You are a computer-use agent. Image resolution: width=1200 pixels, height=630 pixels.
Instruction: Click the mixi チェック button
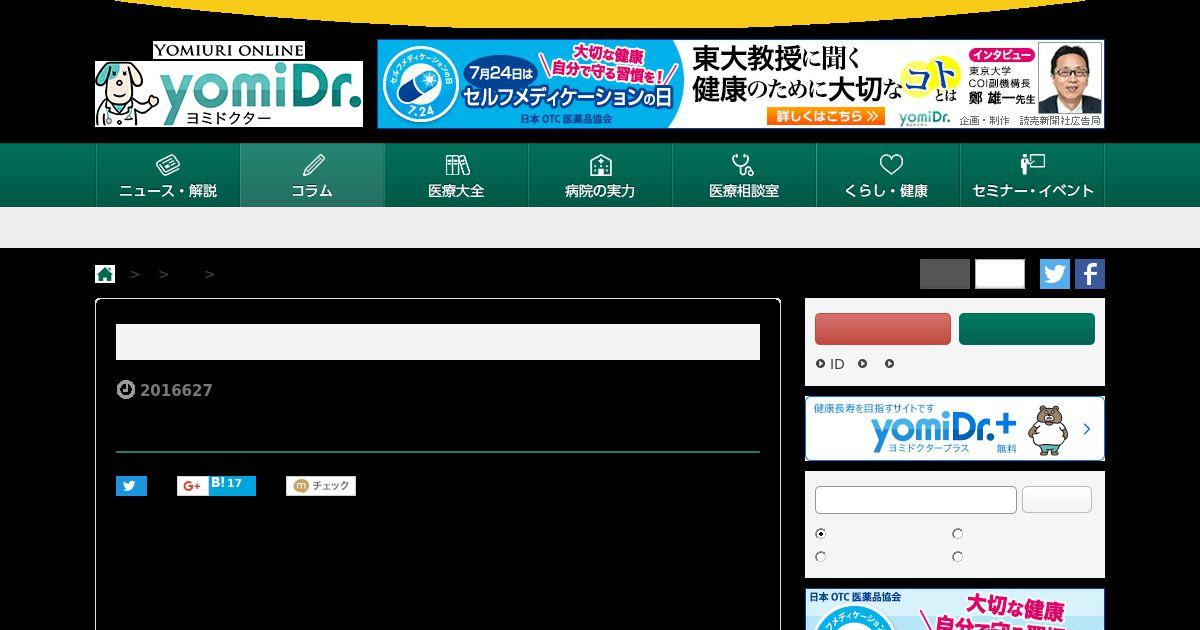point(321,486)
